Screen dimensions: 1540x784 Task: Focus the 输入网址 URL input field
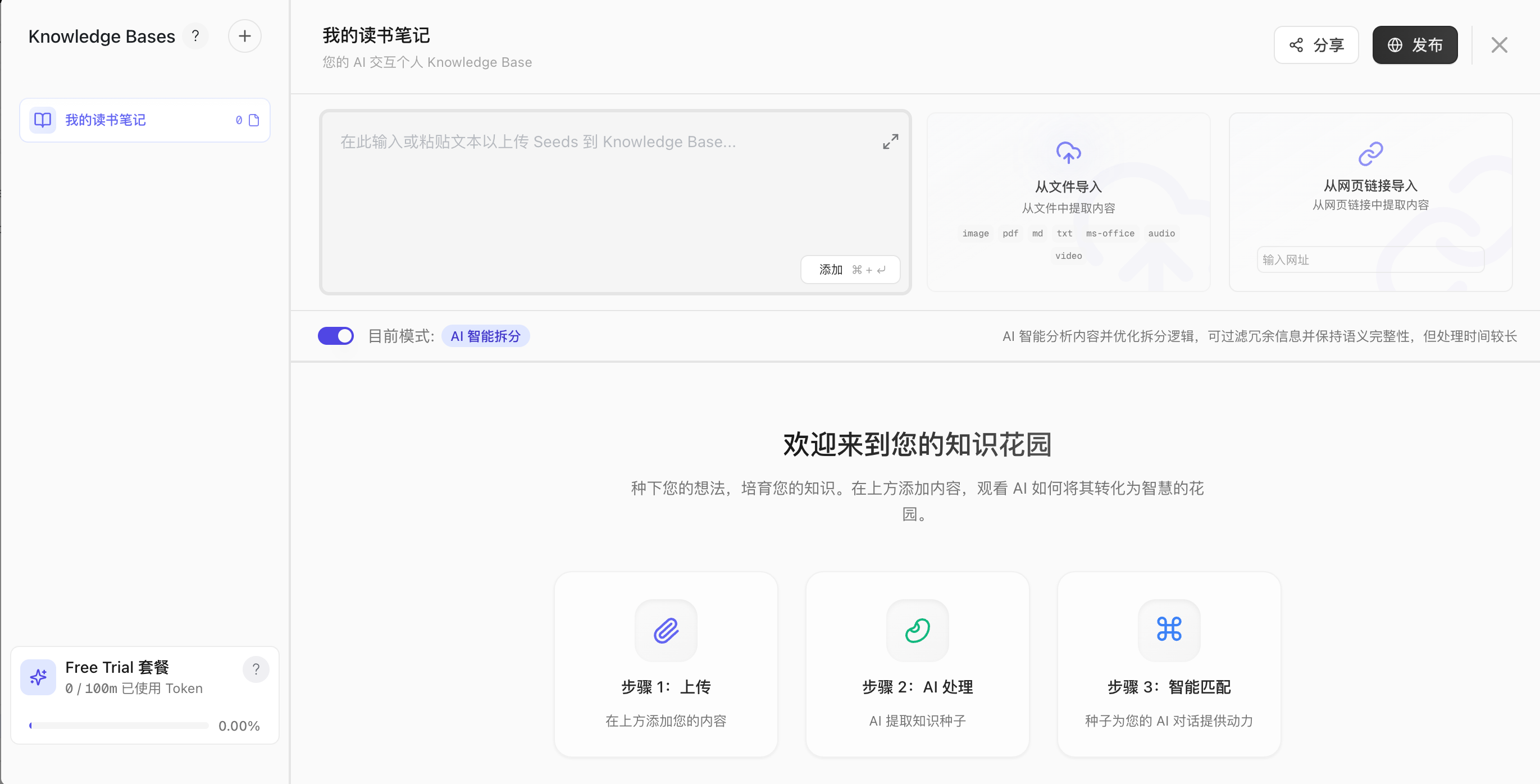pos(1370,259)
